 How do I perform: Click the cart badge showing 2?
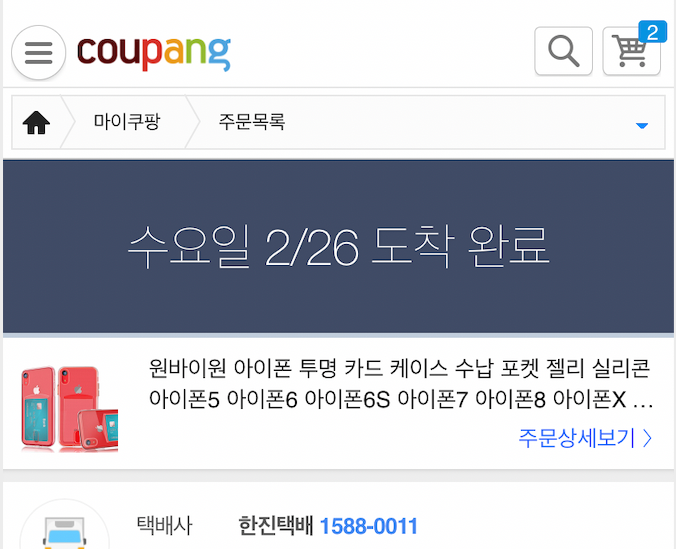tap(652, 32)
